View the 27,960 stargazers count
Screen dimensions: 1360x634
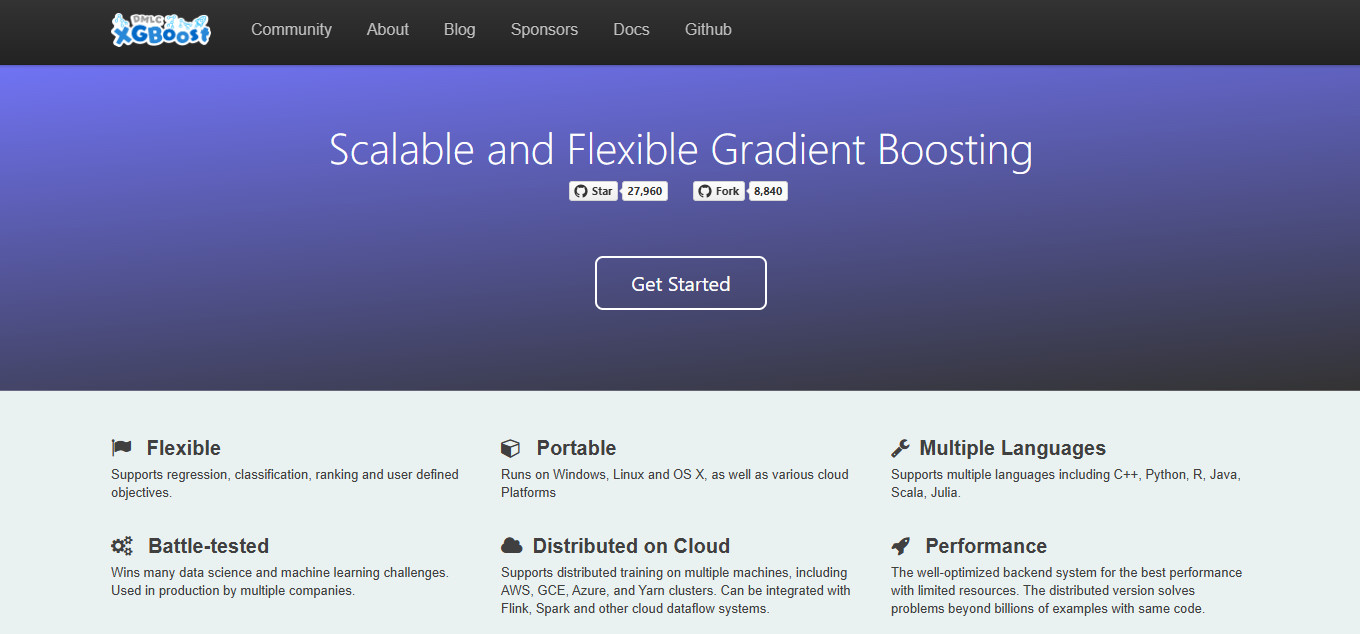[x=645, y=191]
